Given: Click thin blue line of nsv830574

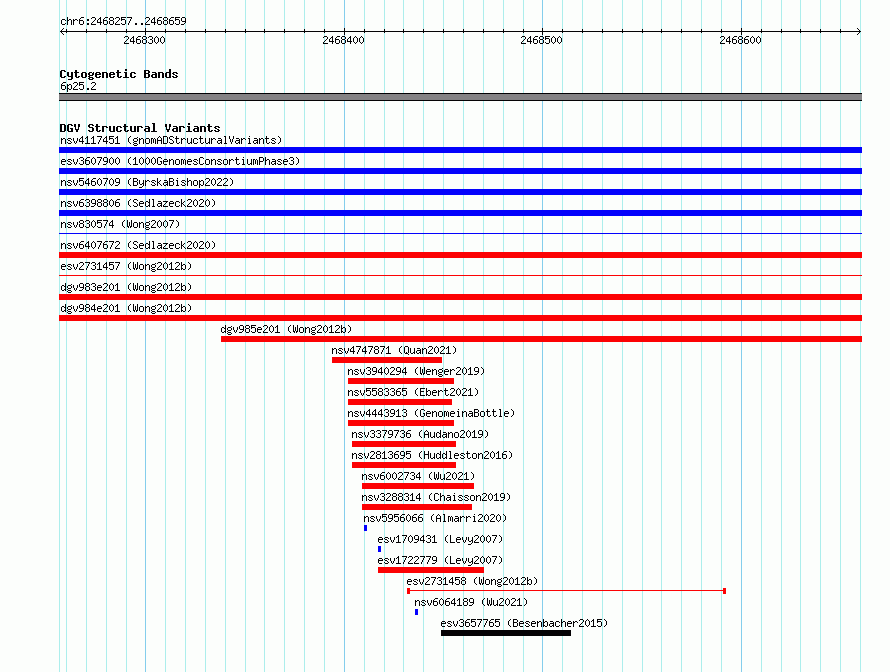Looking at the screenshot, I should [x=460, y=233].
